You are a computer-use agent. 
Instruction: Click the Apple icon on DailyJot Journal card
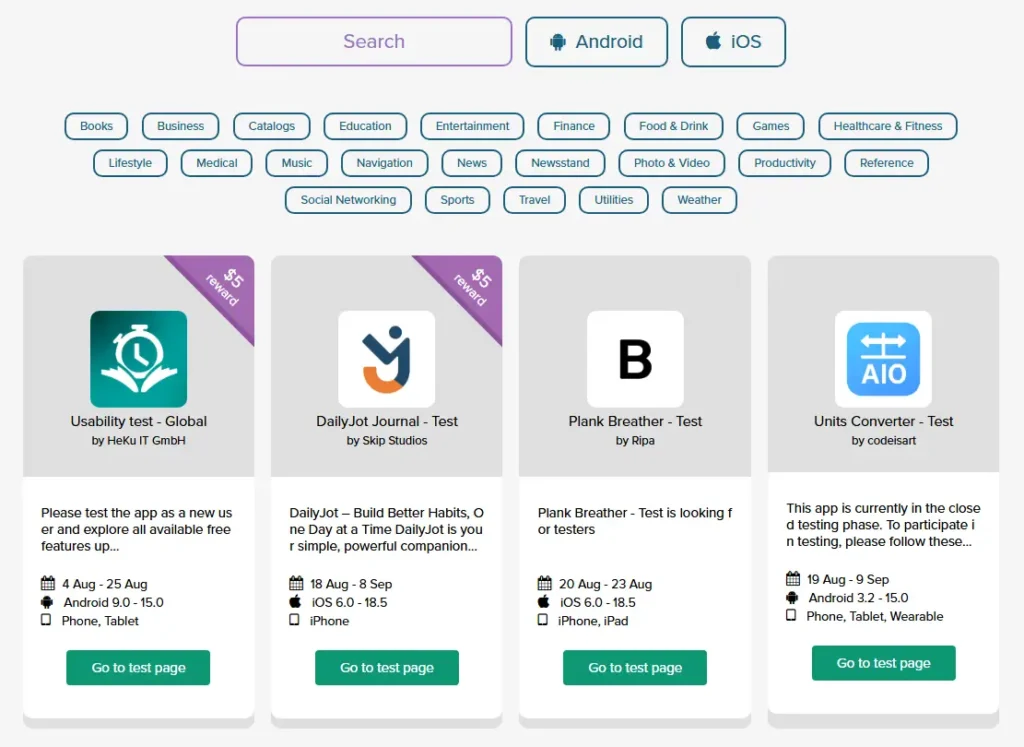295,601
